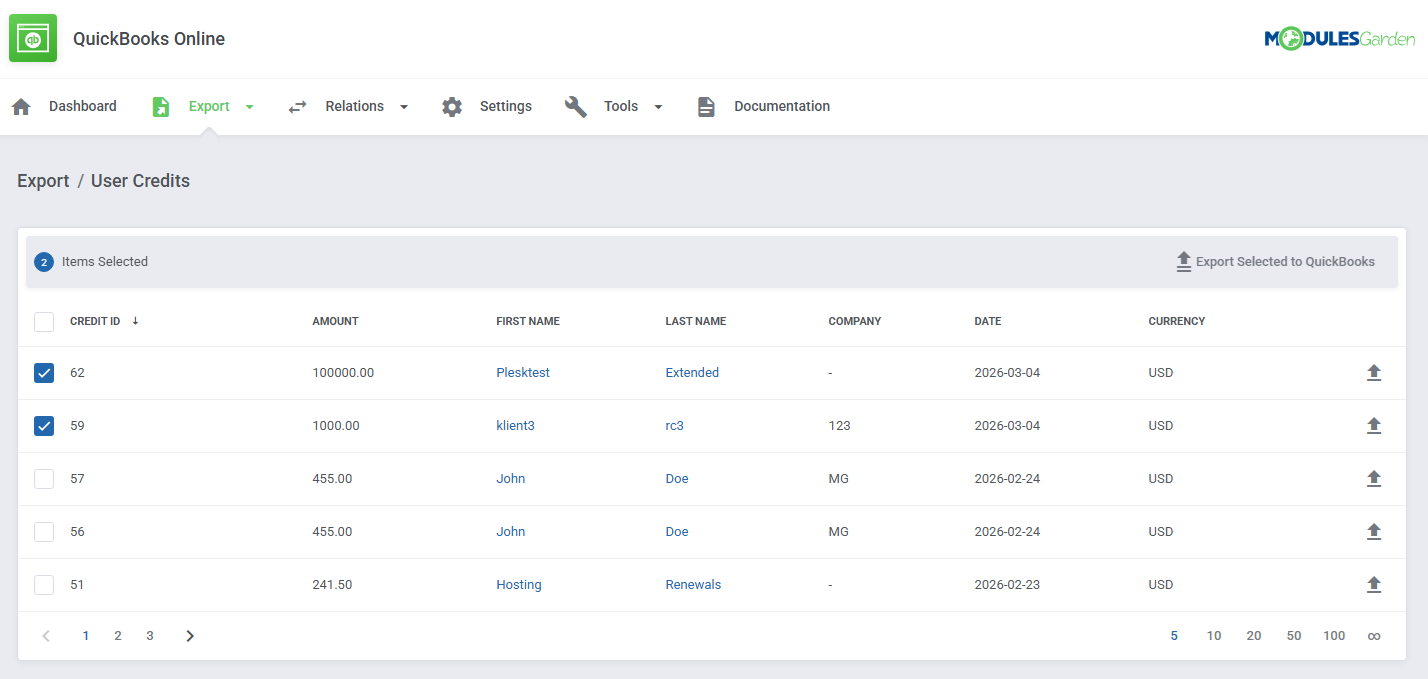This screenshot has width=1428, height=679.
Task: Open the rc3 last name link
Action: click(x=675, y=426)
